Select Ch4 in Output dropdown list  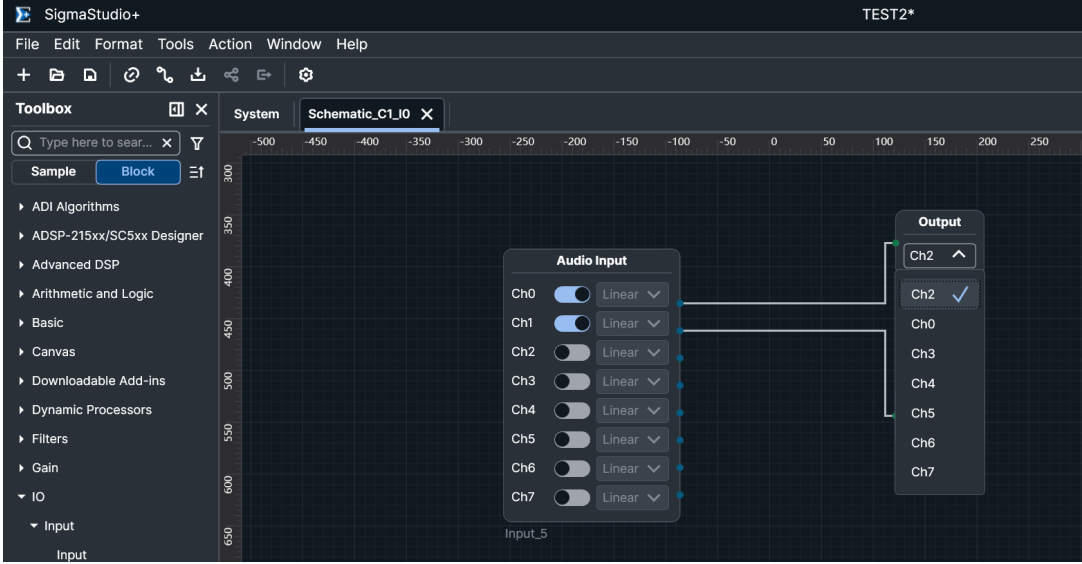(x=939, y=384)
